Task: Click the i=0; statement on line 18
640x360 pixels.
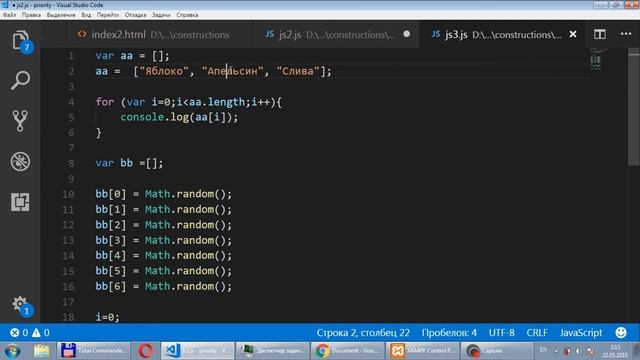Action: (x=107, y=317)
